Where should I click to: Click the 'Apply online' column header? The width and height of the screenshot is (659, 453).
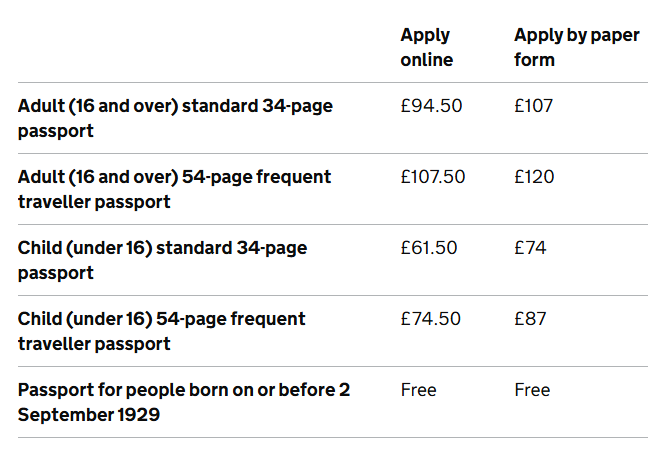pos(427,47)
